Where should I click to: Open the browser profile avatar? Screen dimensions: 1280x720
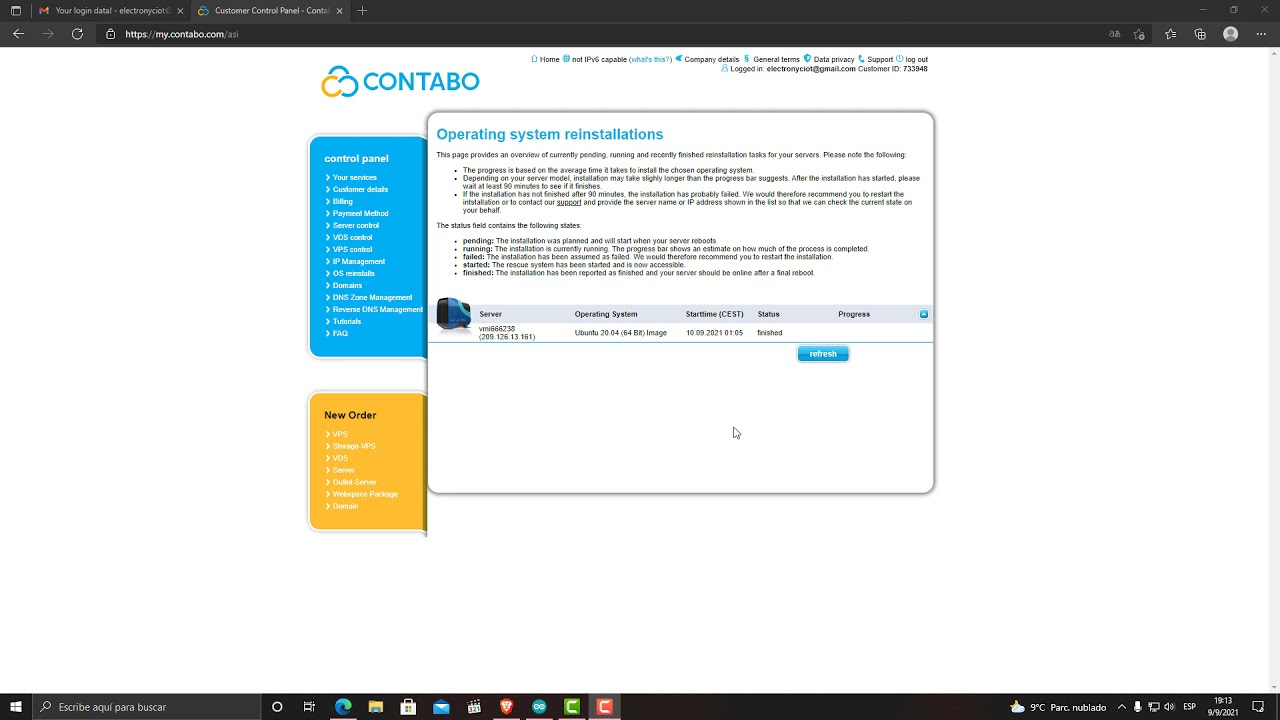pos(1231,34)
